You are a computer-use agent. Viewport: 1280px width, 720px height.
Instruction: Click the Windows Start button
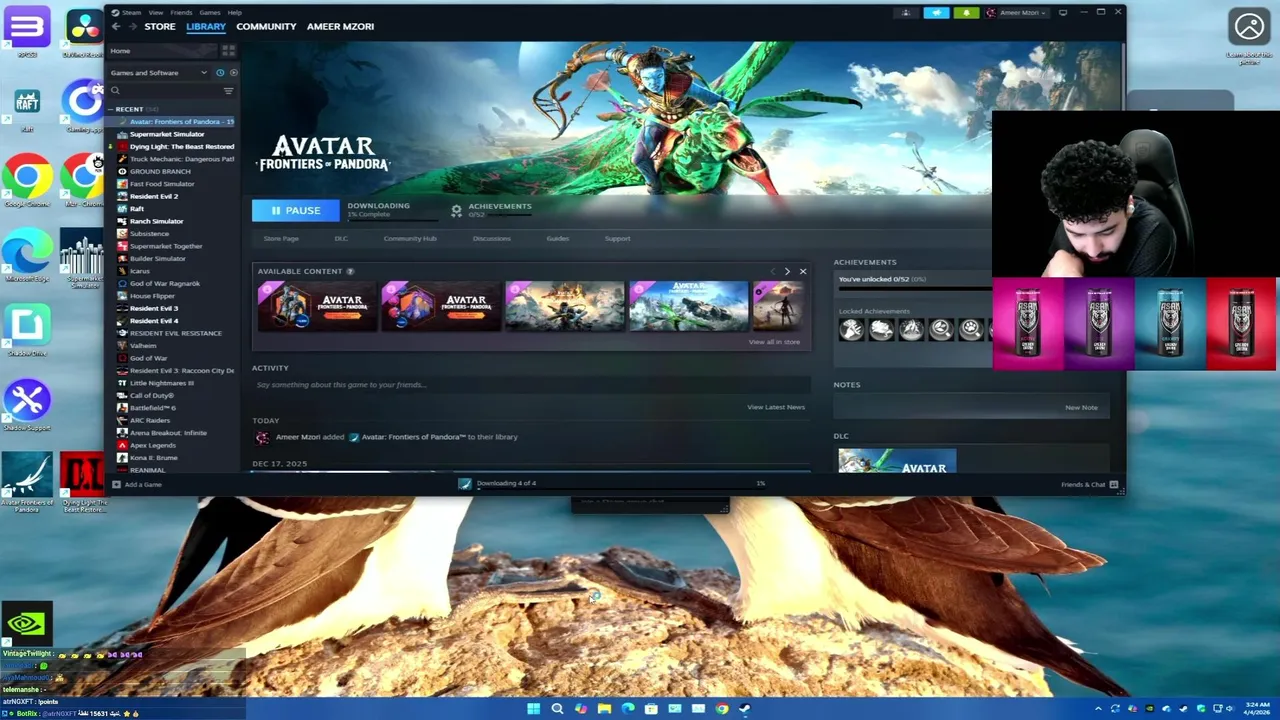point(534,708)
